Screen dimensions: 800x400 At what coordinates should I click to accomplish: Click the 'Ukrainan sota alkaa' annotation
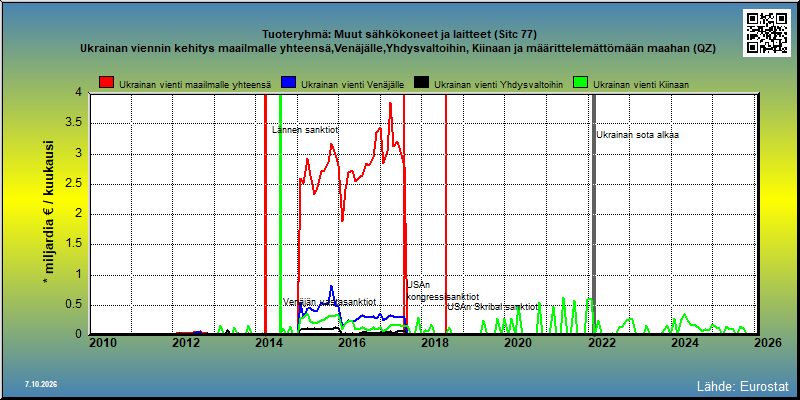638,135
